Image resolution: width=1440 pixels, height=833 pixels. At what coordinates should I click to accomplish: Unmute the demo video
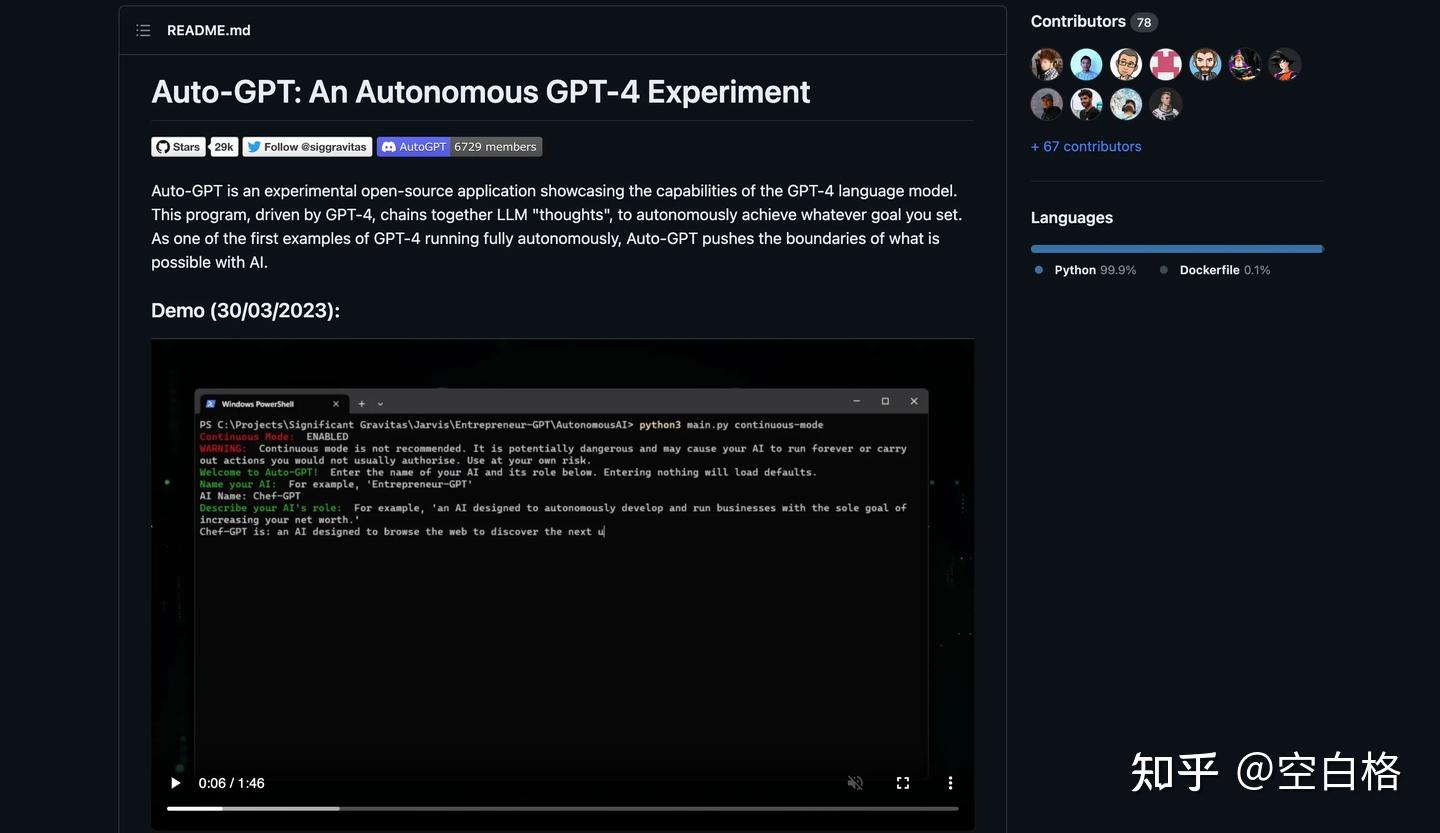pos(855,783)
